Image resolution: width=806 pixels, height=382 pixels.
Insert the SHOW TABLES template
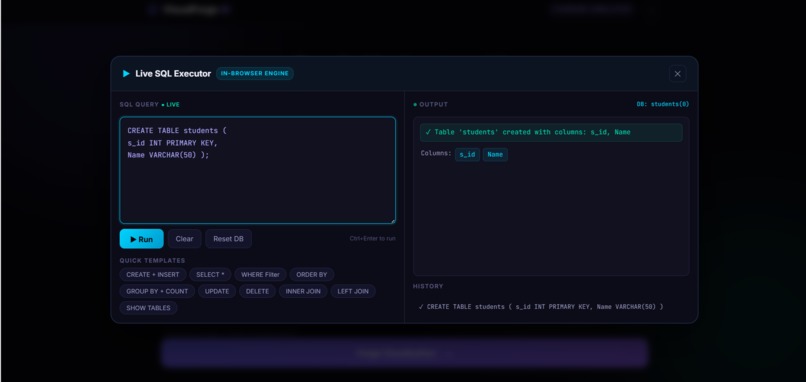(x=149, y=308)
